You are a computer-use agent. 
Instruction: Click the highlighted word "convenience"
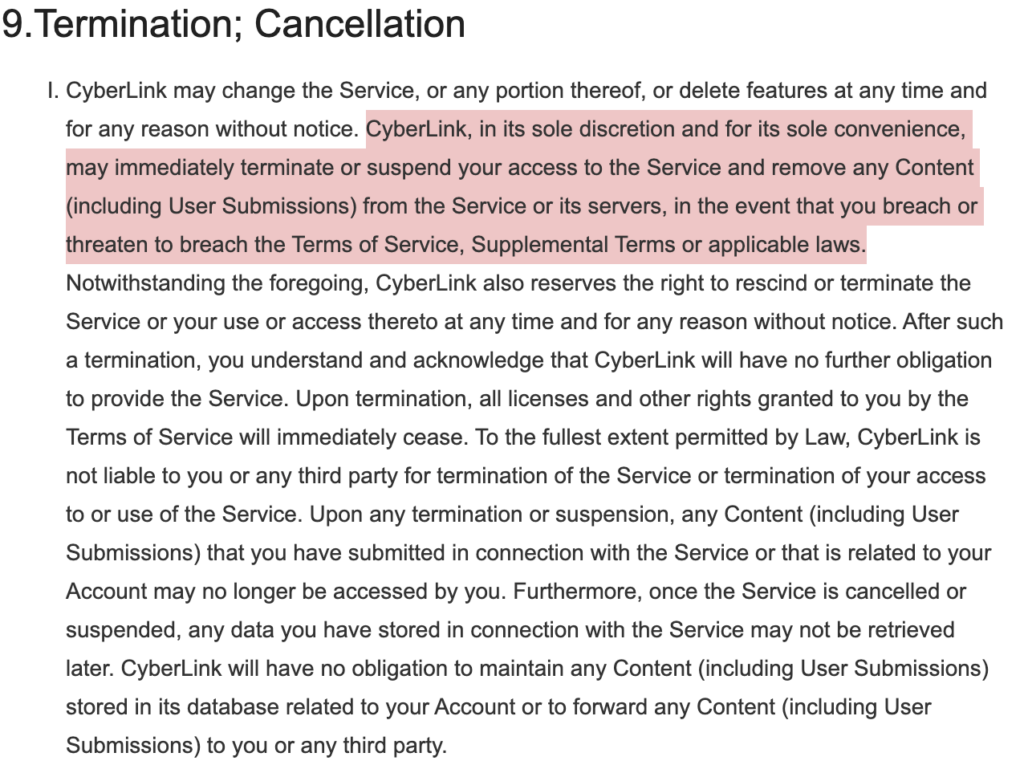point(902,129)
